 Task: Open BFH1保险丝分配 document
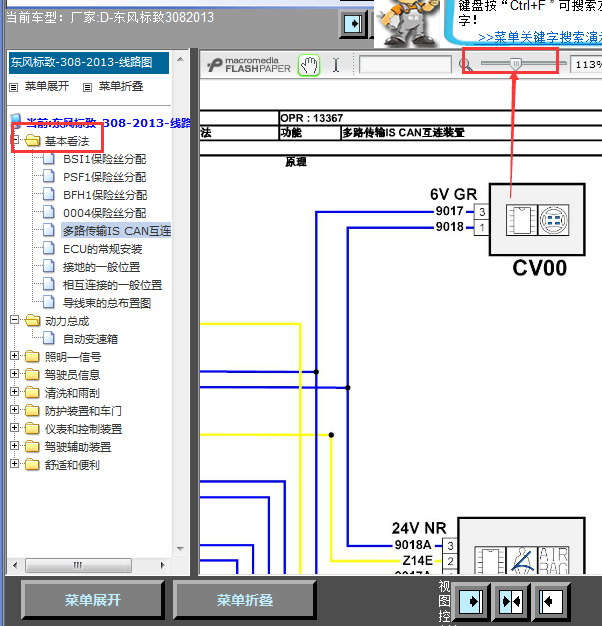click(x=105, y=195)
